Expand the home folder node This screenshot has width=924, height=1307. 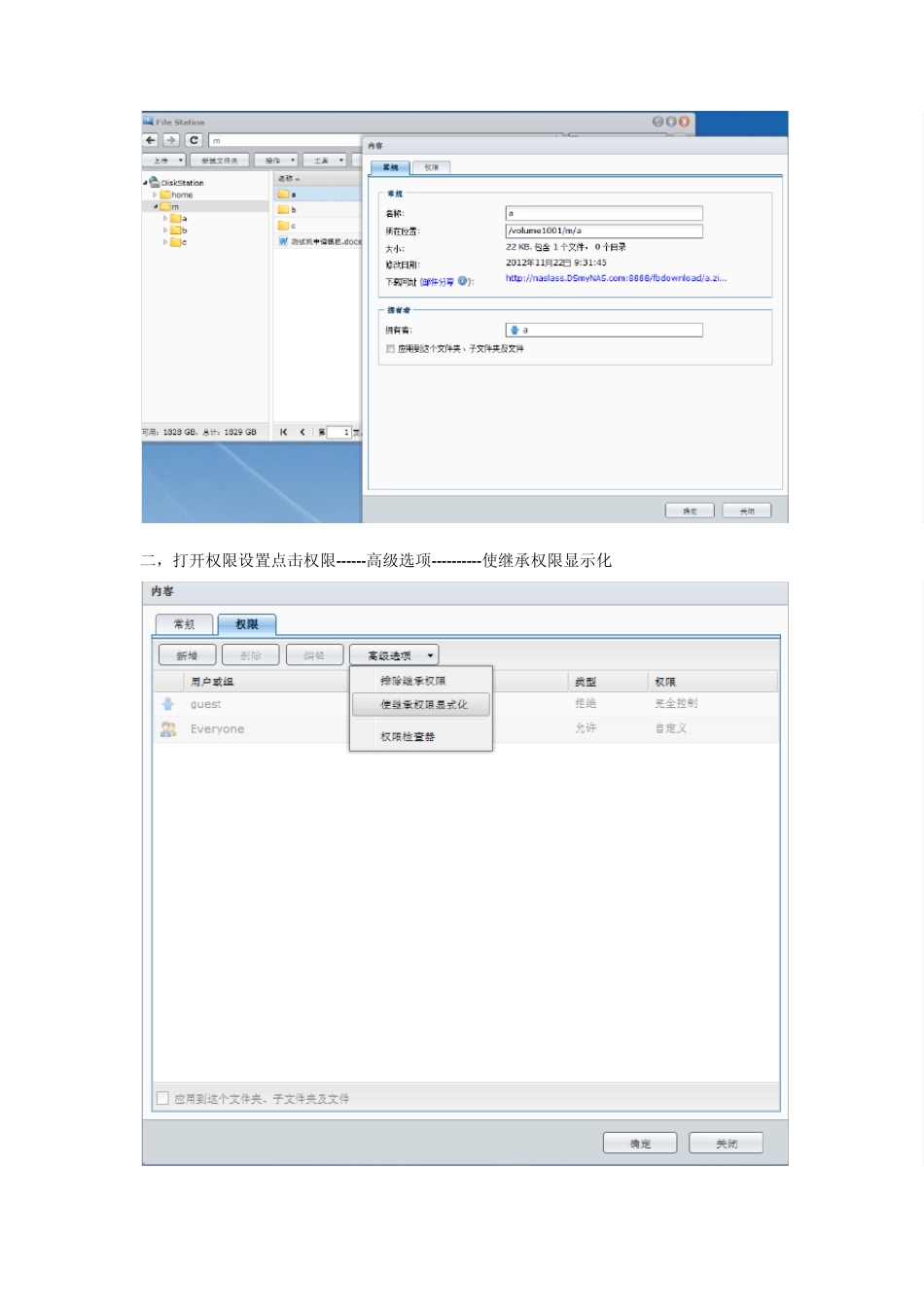point(155,194)
